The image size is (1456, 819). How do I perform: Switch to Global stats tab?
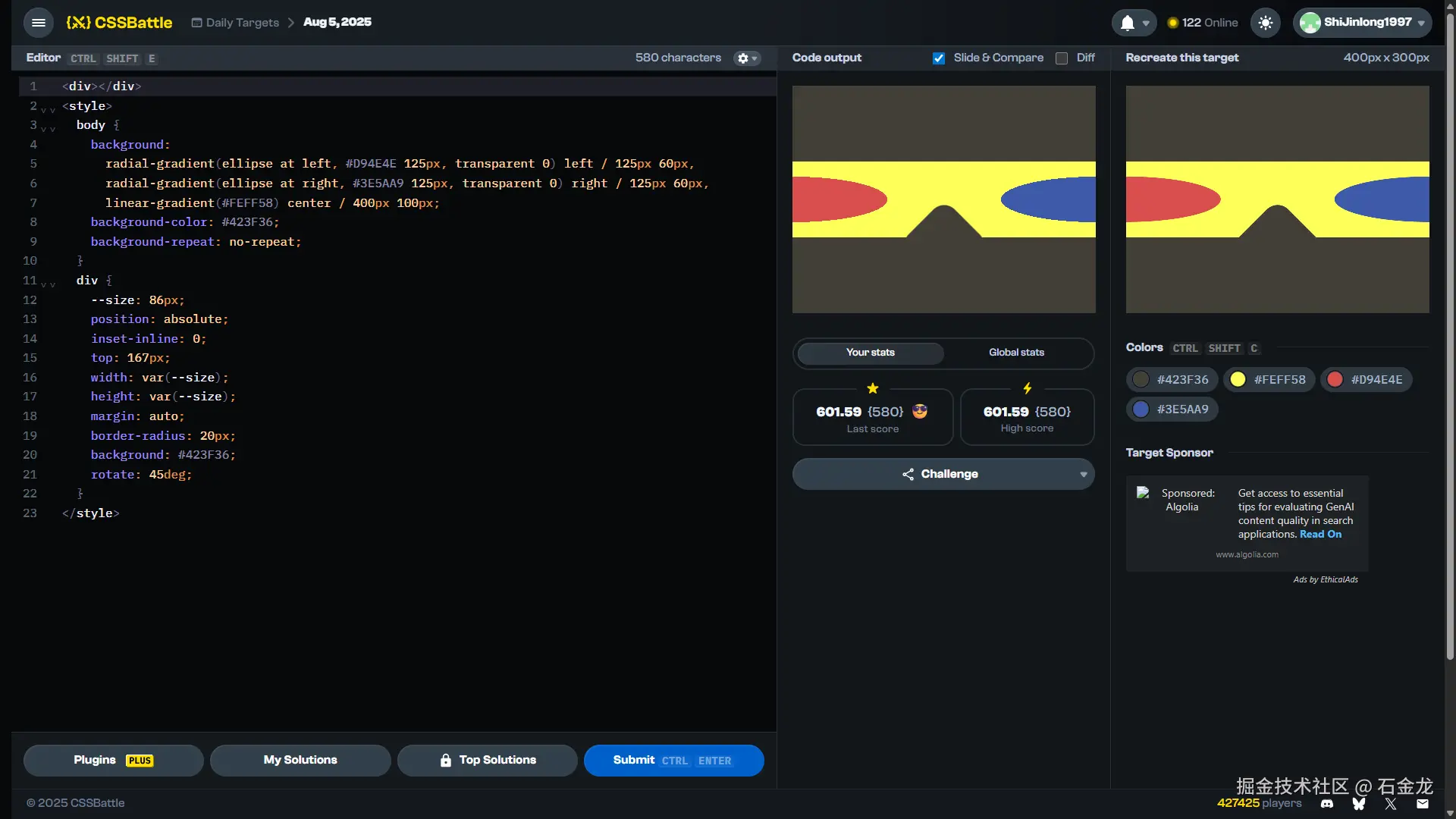pyautogui.click(x=1016, y=353)
